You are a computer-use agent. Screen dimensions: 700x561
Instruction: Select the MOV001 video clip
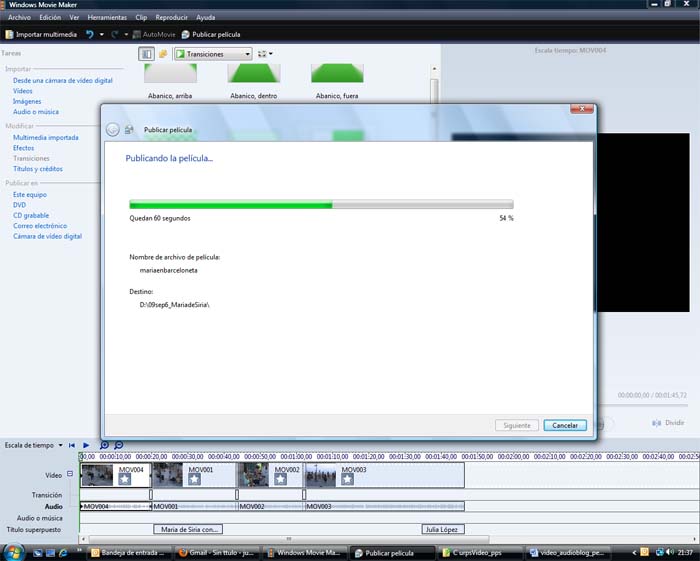tap(194, 475)
